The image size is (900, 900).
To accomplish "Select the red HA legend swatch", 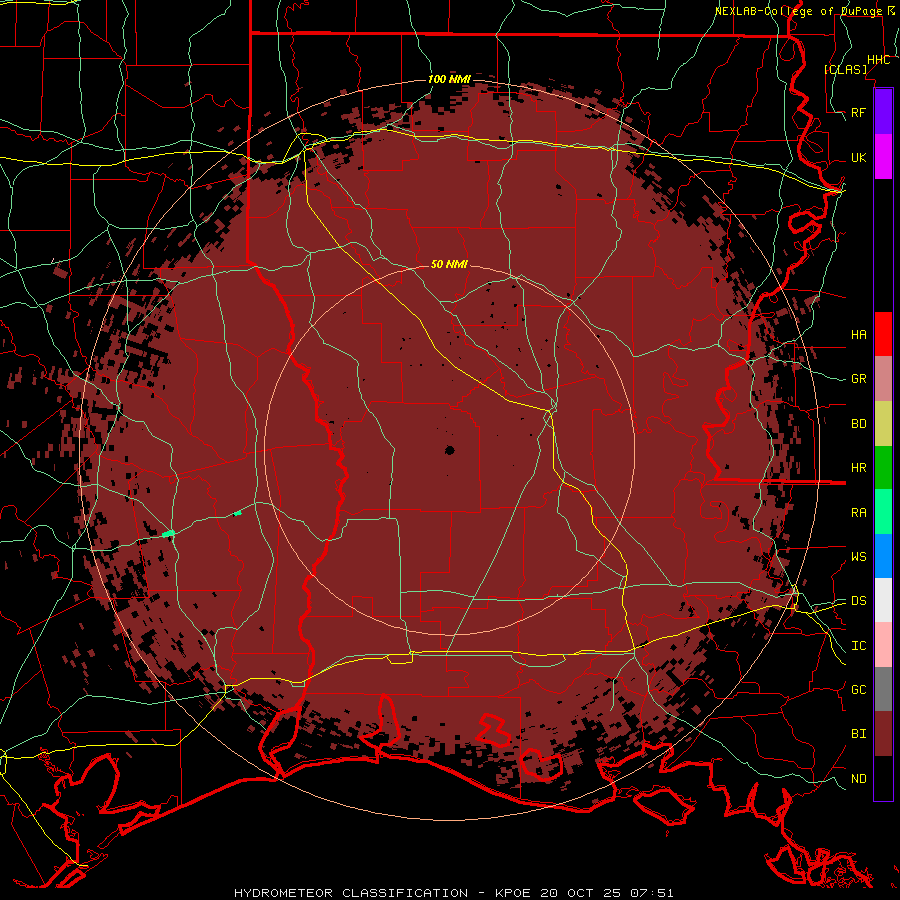I will tap(883, 334).
